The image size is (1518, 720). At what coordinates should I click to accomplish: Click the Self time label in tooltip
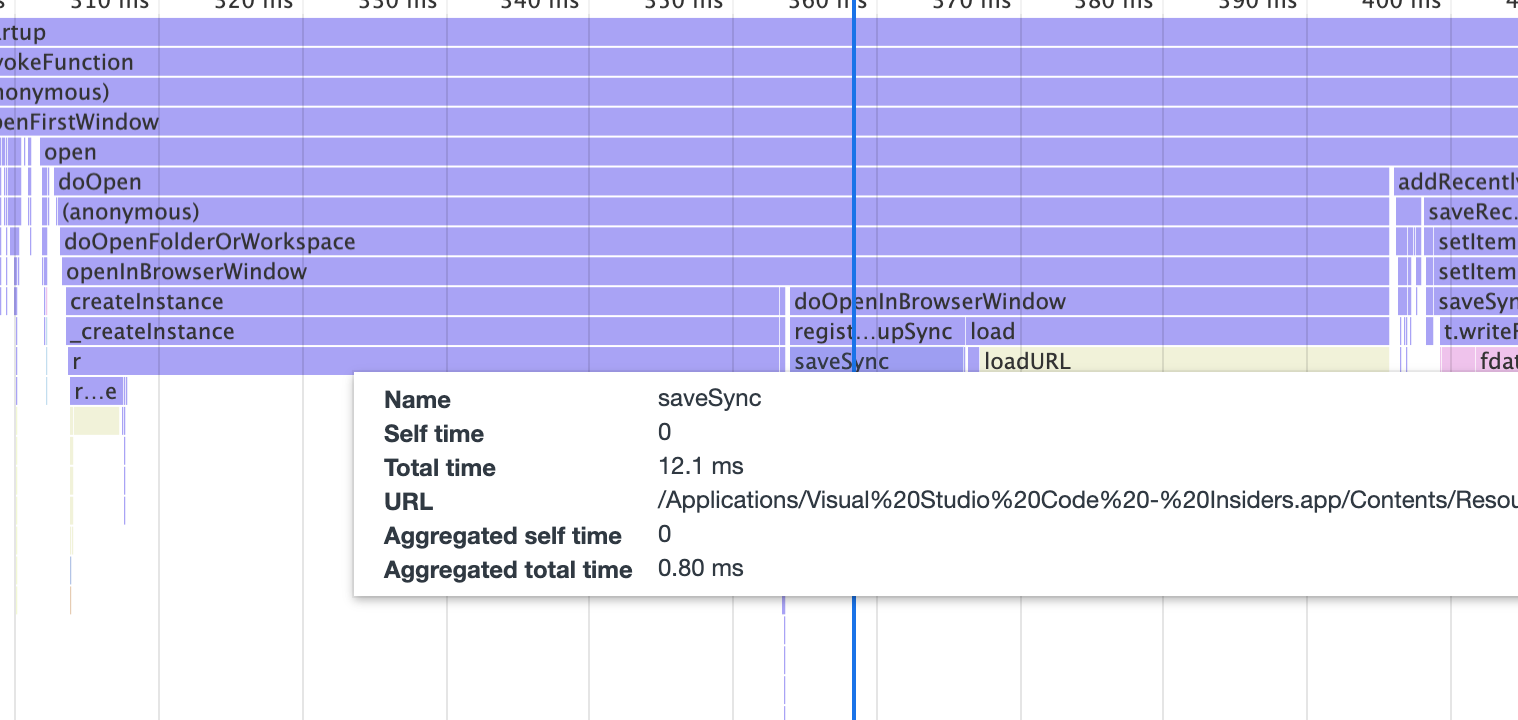pos(434,434)
